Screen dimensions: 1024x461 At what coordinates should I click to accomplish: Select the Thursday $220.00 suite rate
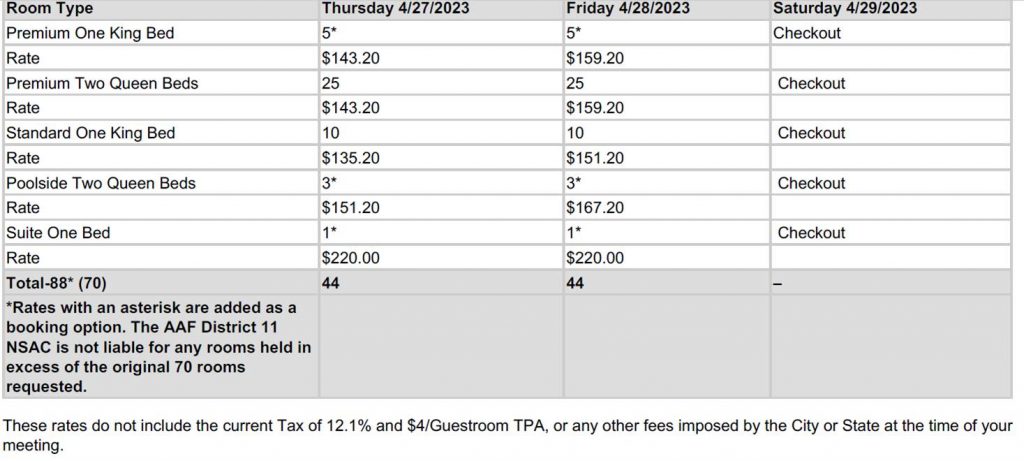point(441,257)
